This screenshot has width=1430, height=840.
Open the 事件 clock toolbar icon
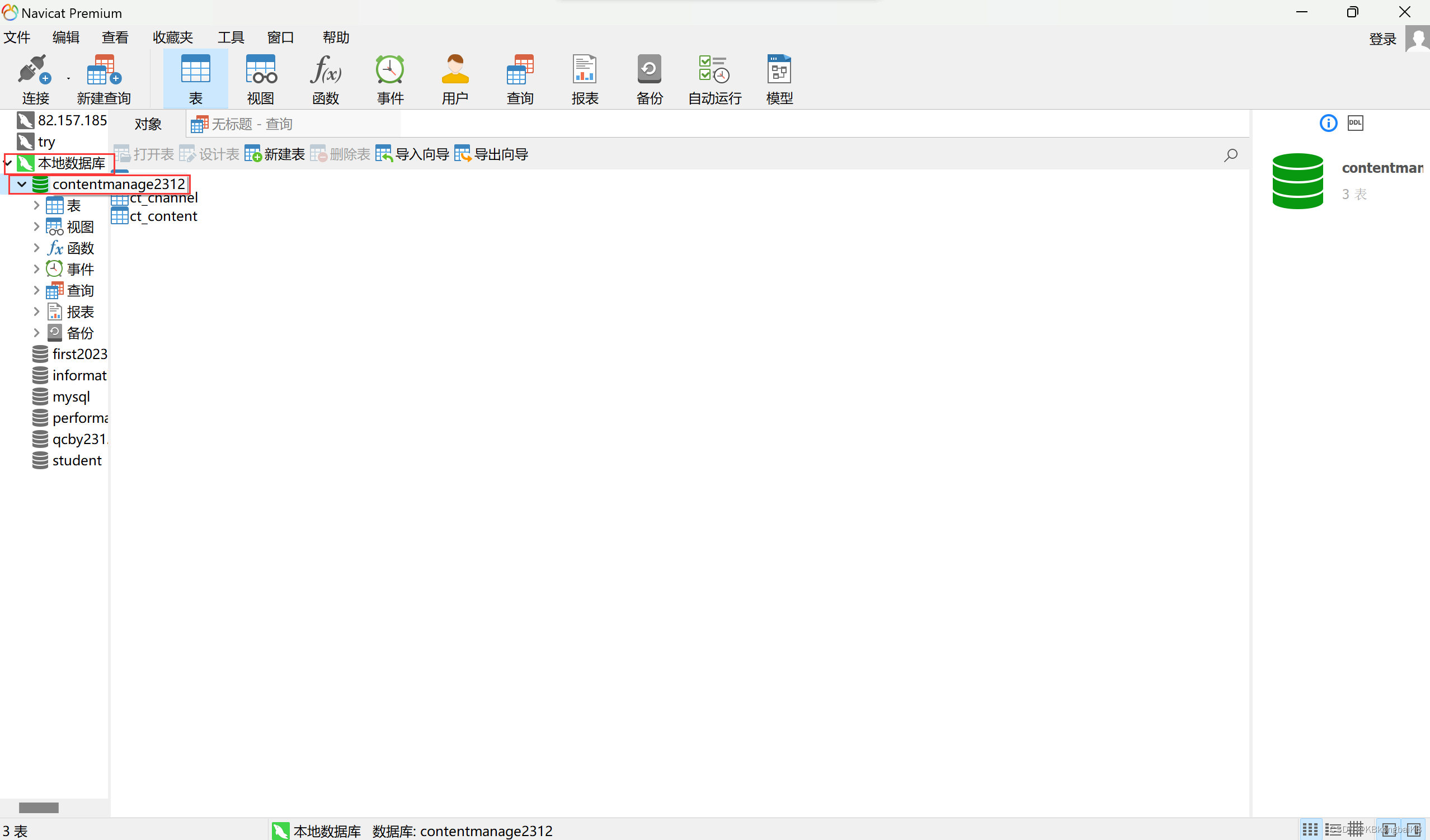click(390, 70)
